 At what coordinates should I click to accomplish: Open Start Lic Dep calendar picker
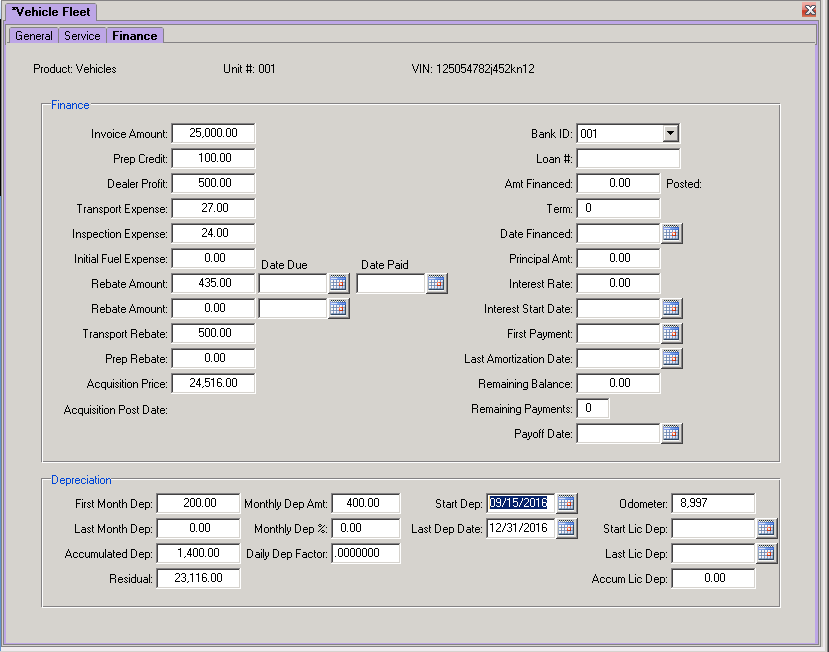point(766,528)
